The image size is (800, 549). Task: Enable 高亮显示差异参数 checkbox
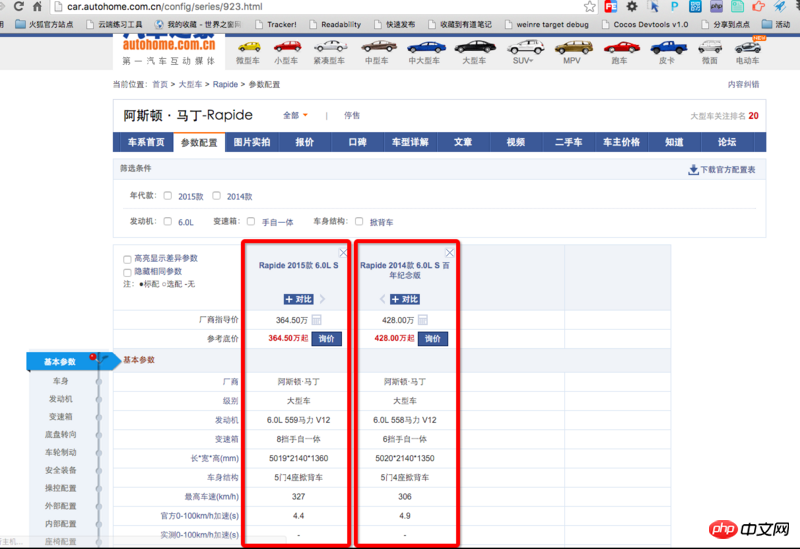[128, 259]
